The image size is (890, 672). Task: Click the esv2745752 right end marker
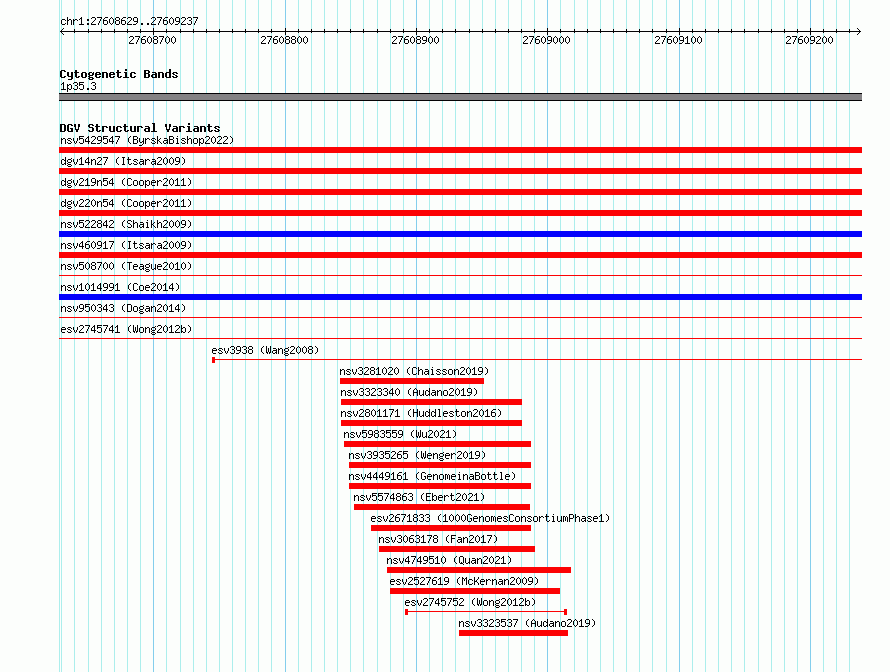565,612
